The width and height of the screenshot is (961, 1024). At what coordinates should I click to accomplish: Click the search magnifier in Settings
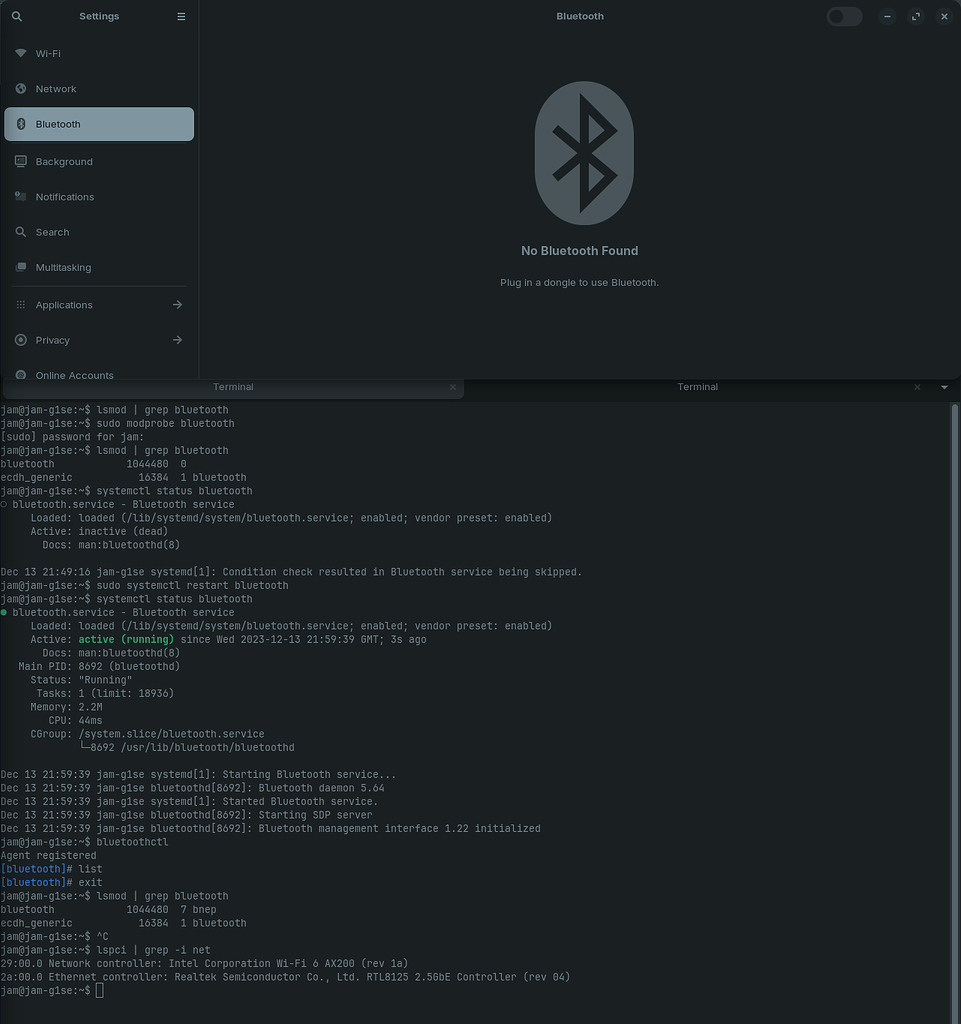(16, 16)
